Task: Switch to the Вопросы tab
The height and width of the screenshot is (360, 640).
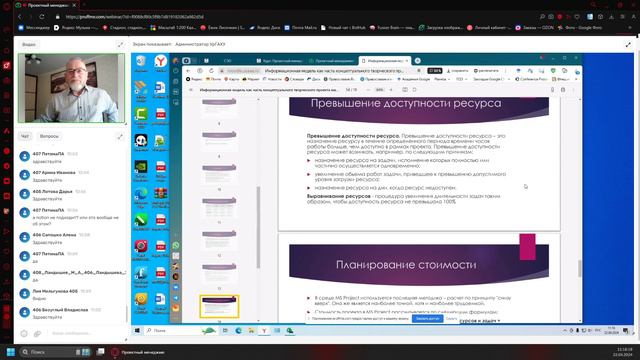Action: pos(49,136)
